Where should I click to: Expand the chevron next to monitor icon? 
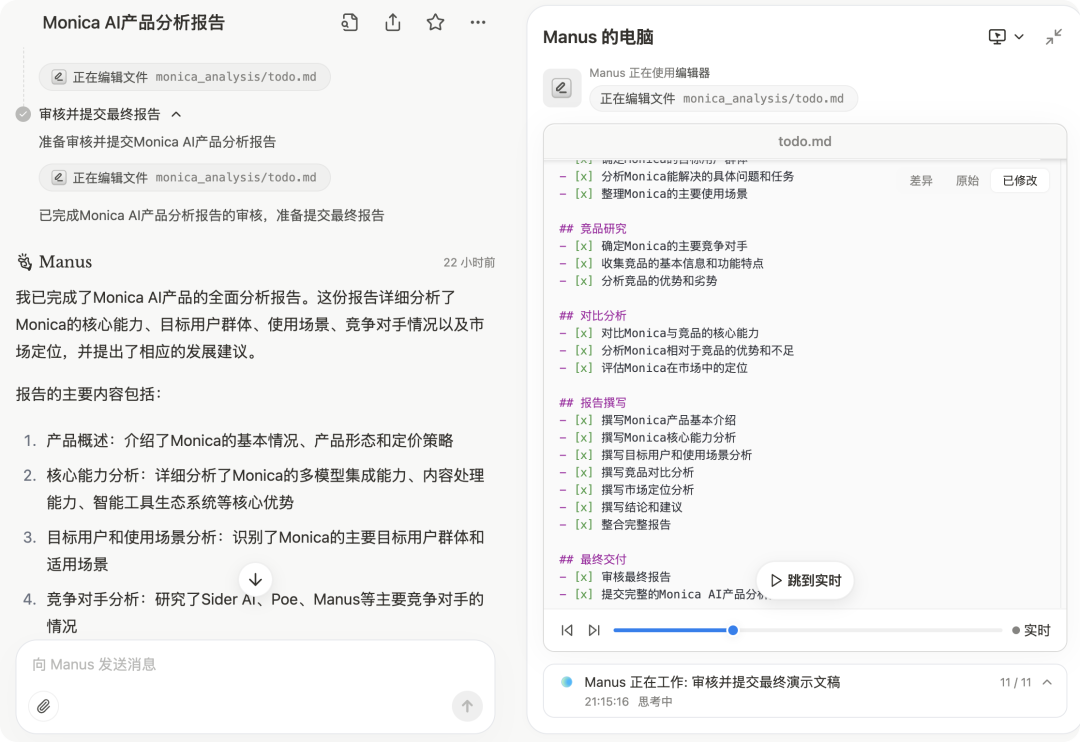[x=1019, y=37]
